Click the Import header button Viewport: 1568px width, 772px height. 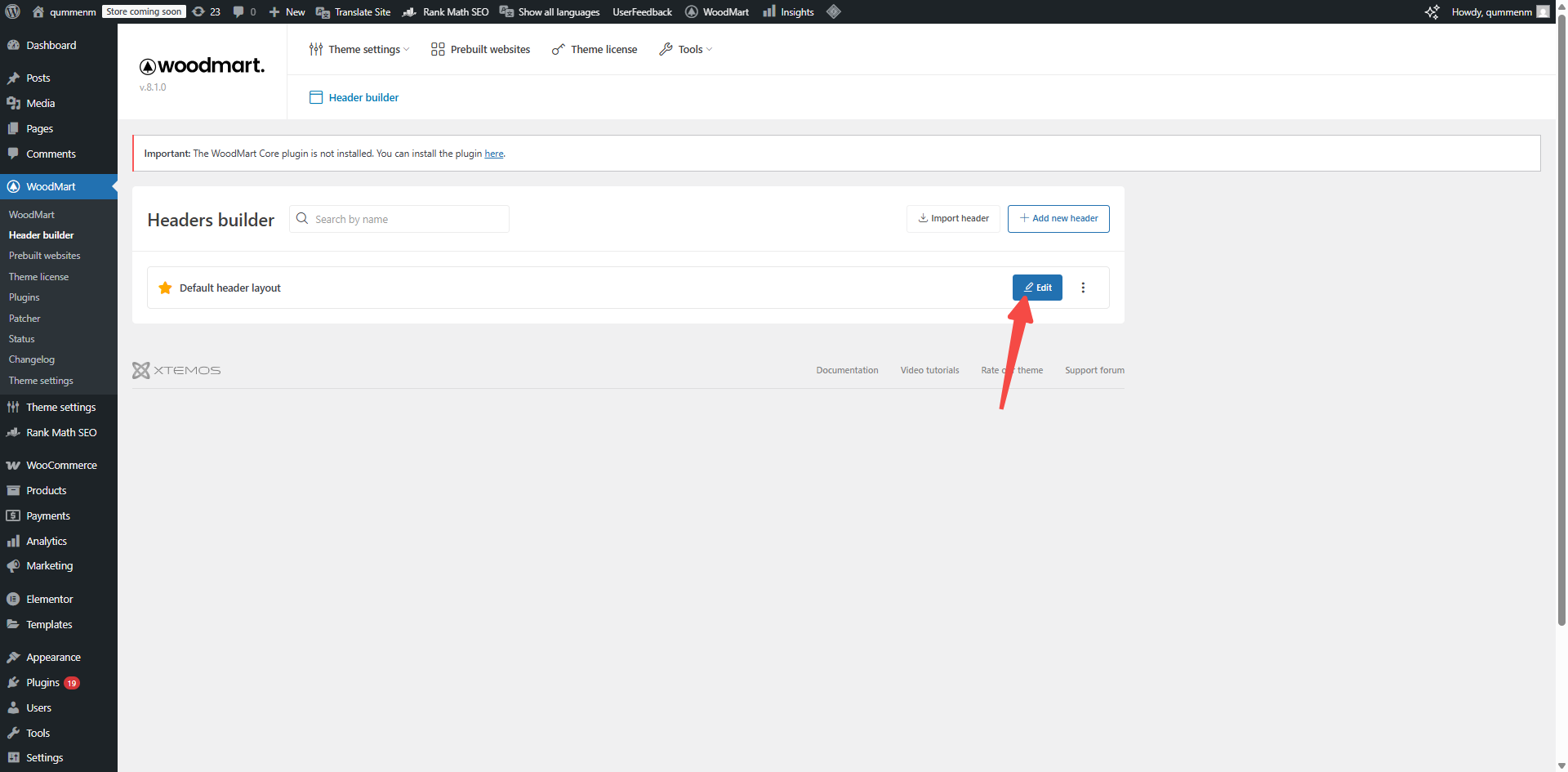click(953, 218)
